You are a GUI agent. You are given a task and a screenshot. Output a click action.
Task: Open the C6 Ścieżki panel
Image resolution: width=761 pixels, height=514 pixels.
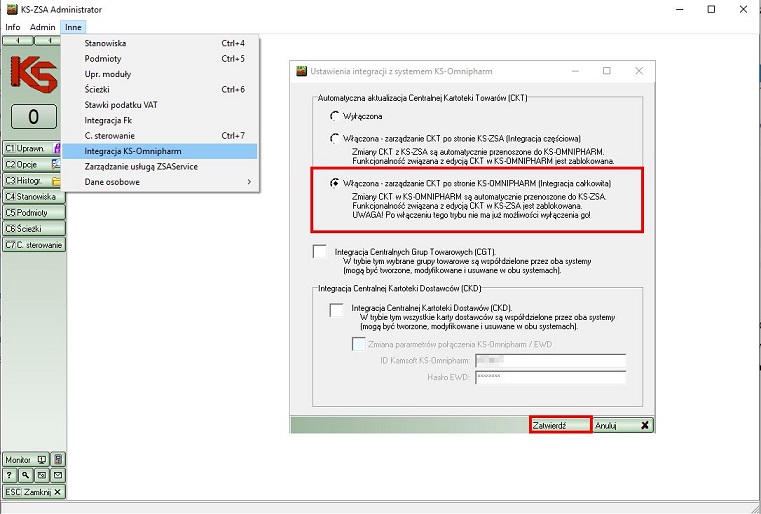coord(33,229)
